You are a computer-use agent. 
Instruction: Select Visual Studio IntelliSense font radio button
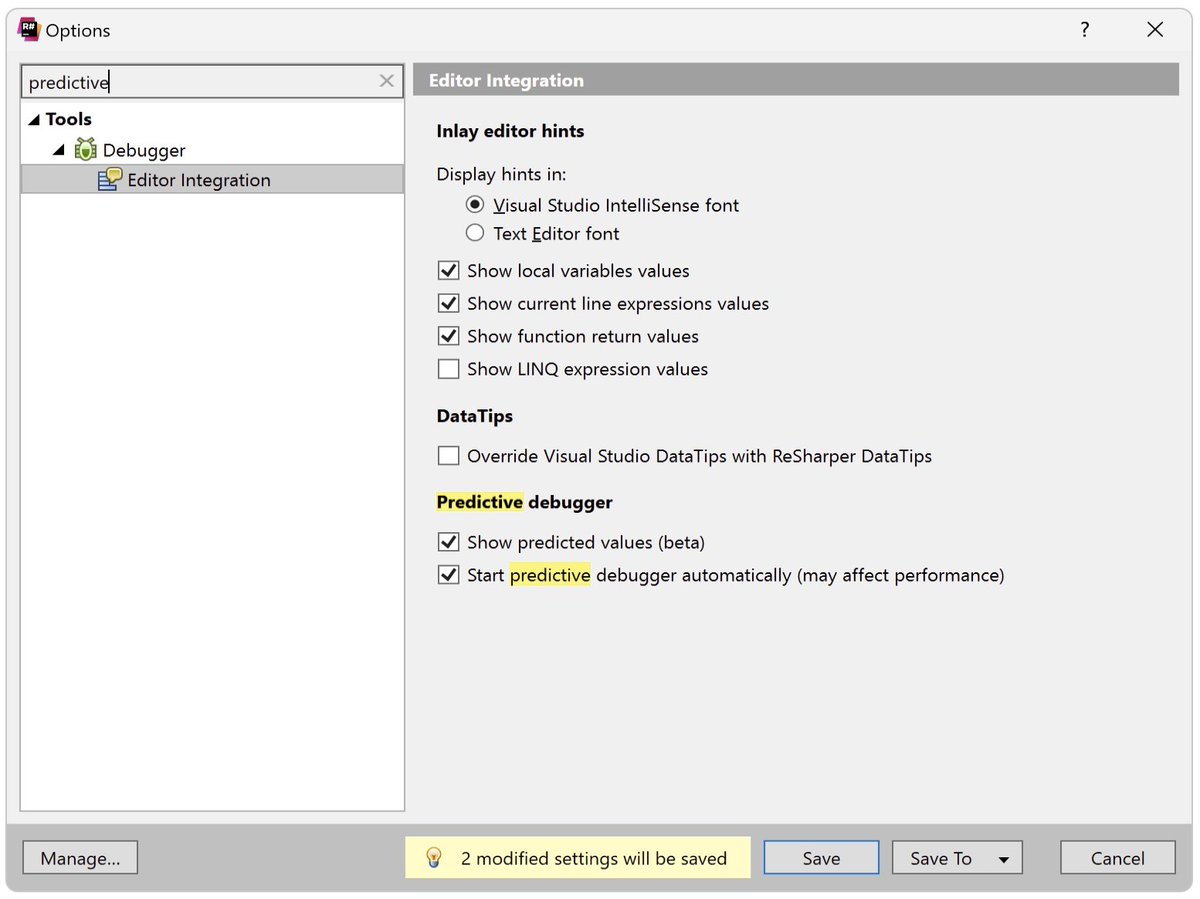(475, 205)
